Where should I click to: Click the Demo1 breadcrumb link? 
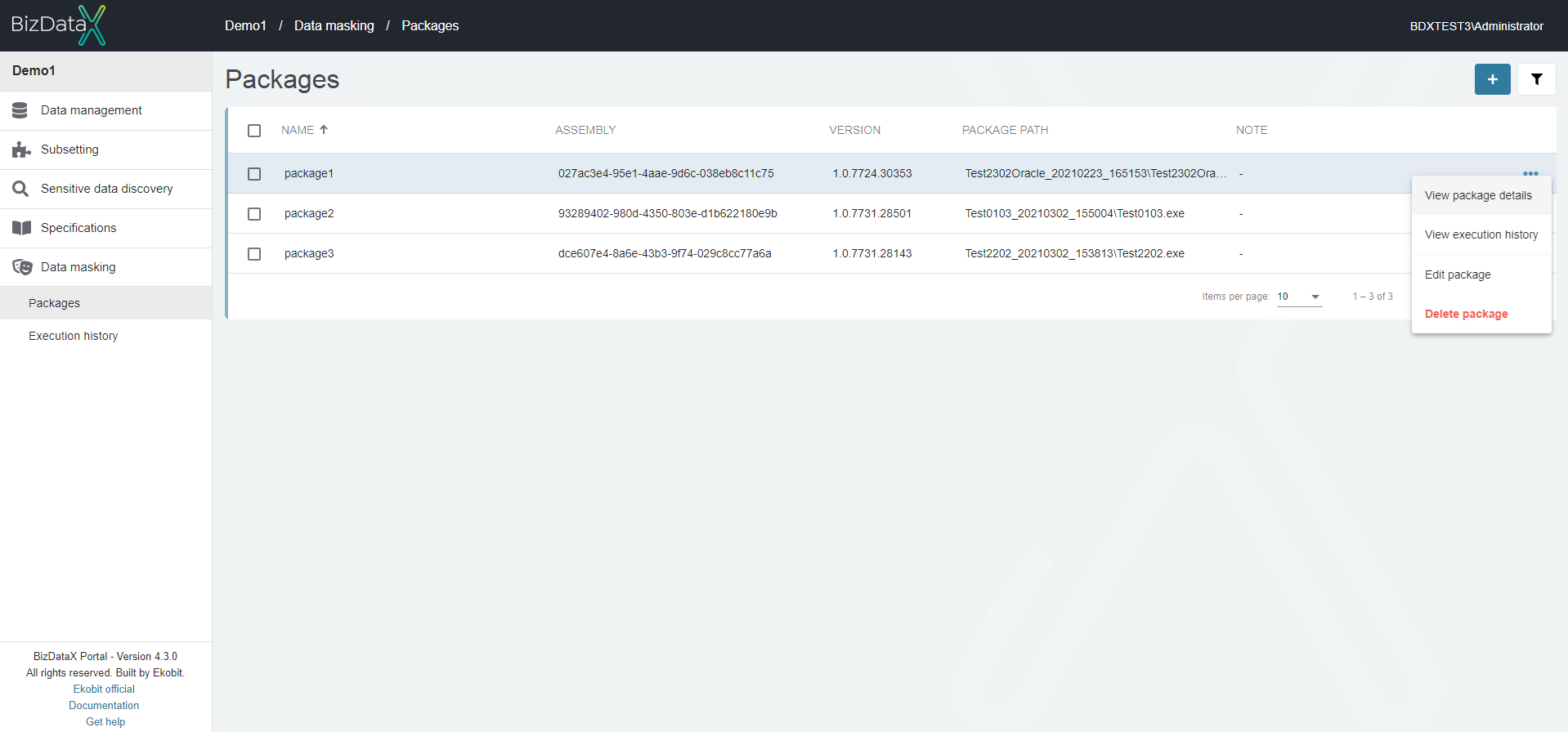(x=245, y=25)
